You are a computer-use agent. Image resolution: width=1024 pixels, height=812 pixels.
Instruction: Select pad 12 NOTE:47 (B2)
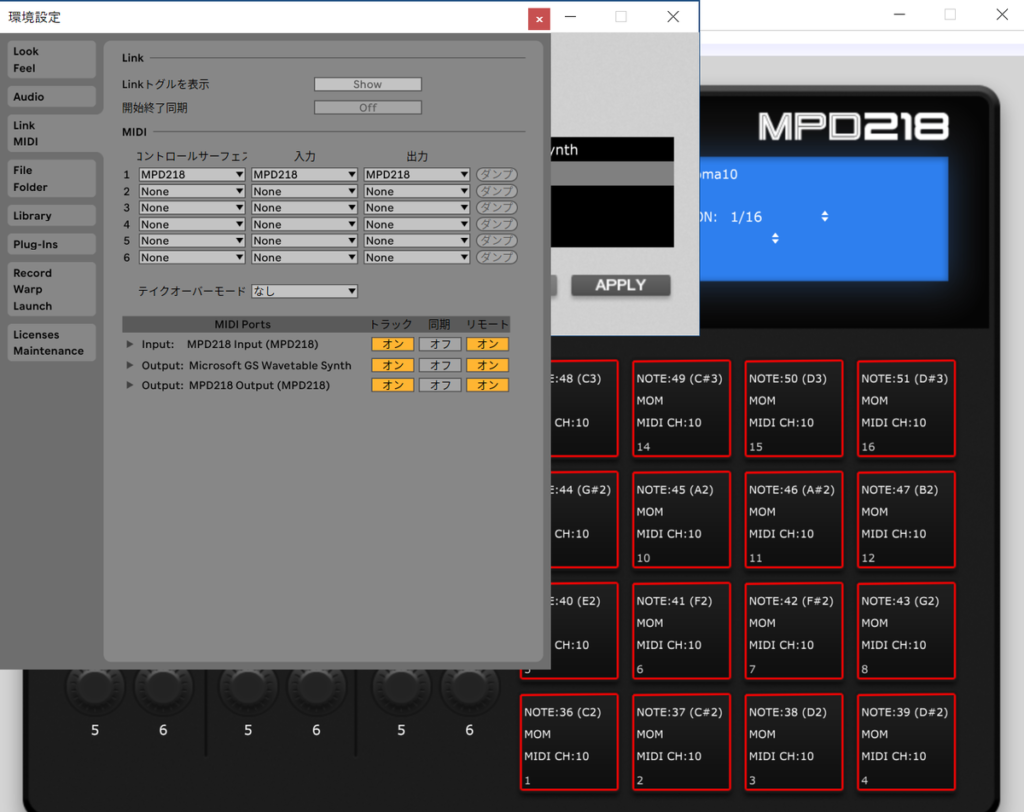click(906, 519)
